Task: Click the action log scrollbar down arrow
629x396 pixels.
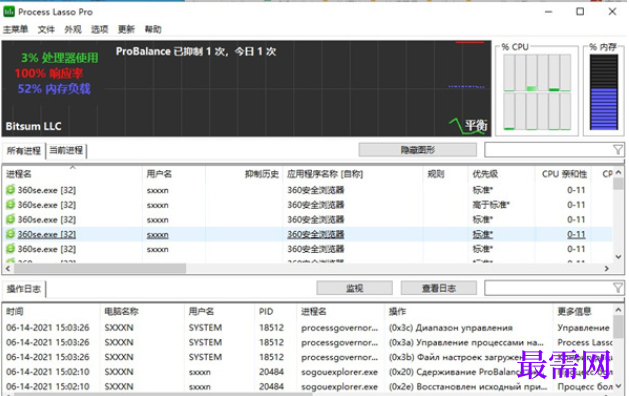Action: pos(618,386)
